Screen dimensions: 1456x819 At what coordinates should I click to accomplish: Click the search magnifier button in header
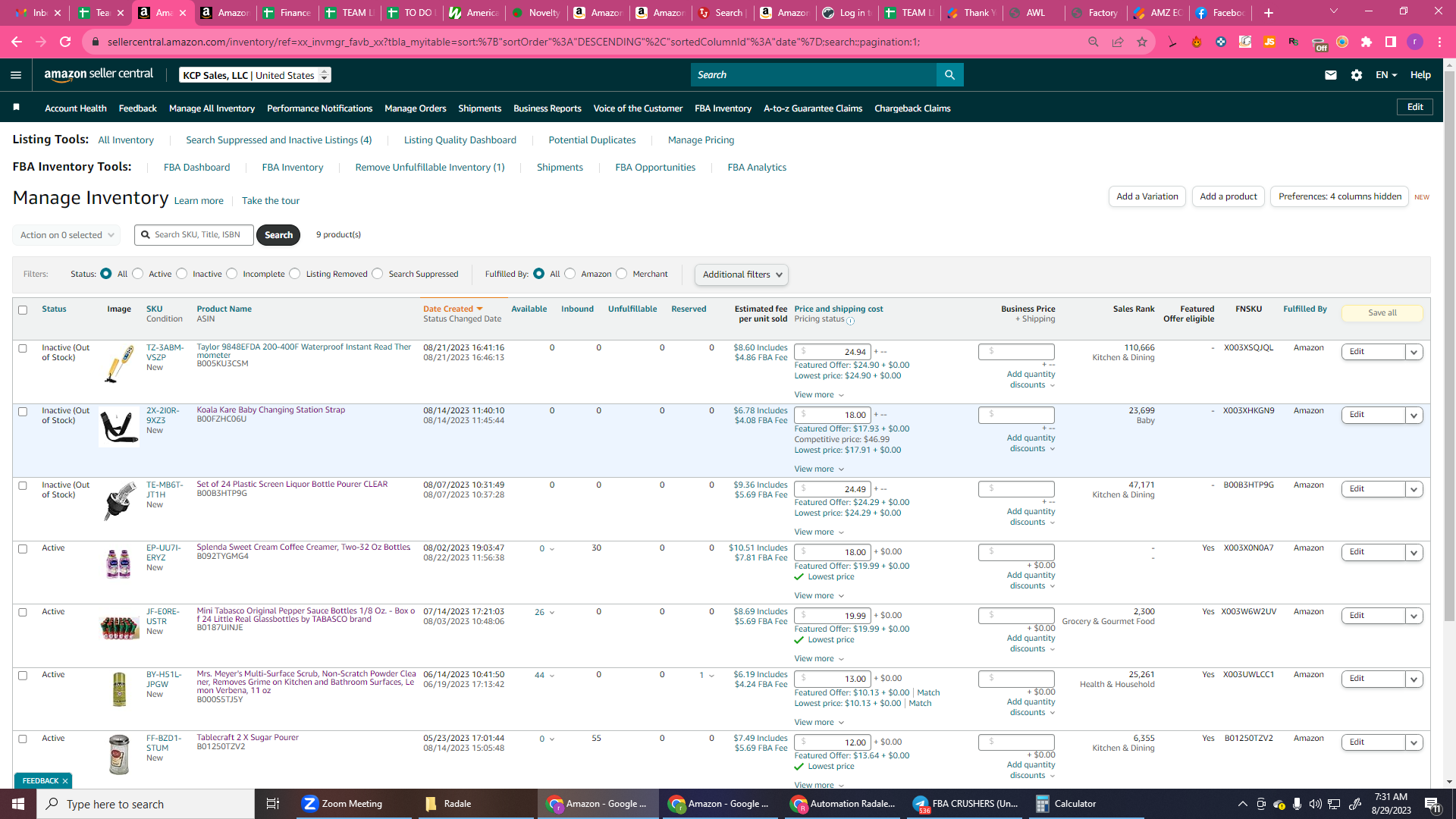click(x=949, y=74)
